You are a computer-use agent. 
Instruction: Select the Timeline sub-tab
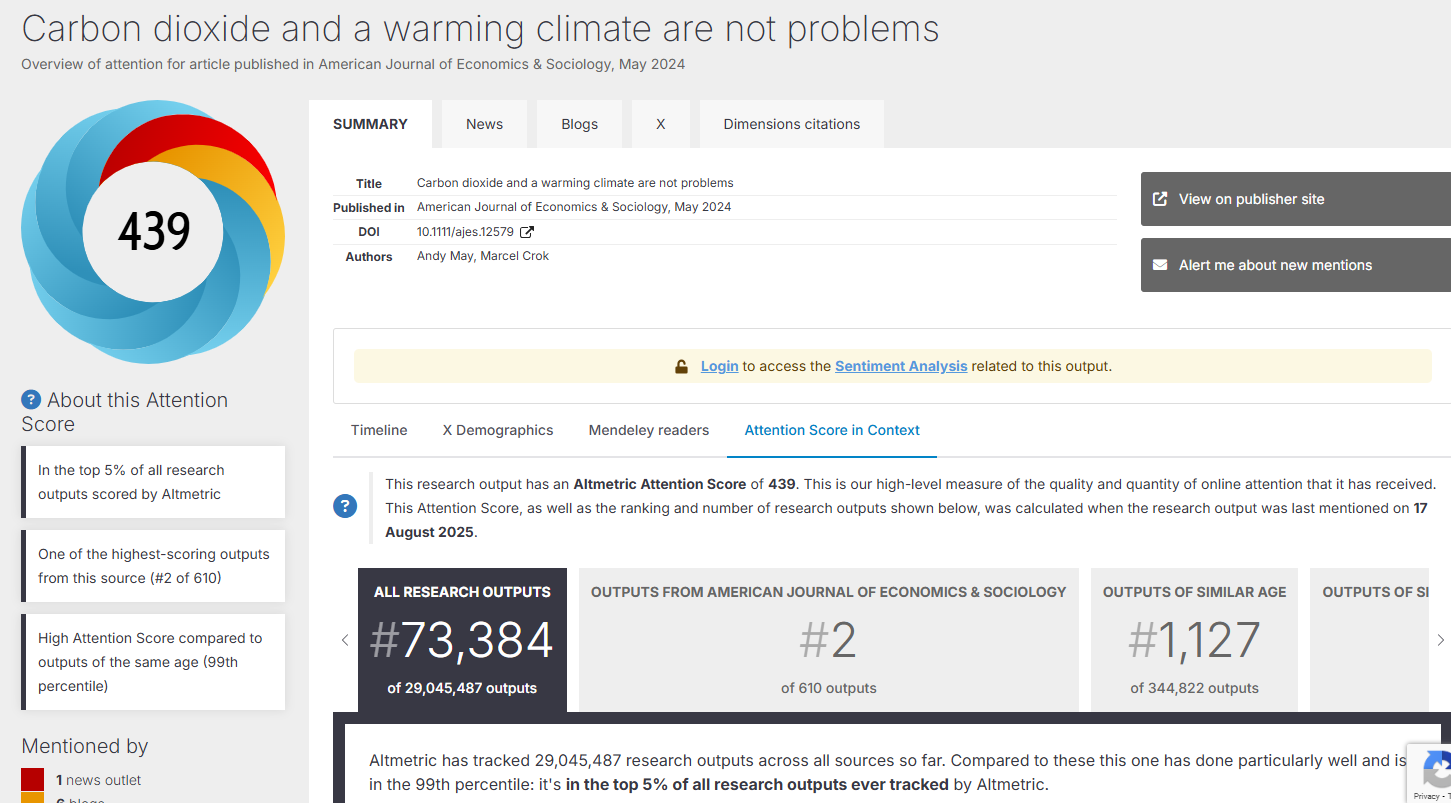[x=379, y=430]
